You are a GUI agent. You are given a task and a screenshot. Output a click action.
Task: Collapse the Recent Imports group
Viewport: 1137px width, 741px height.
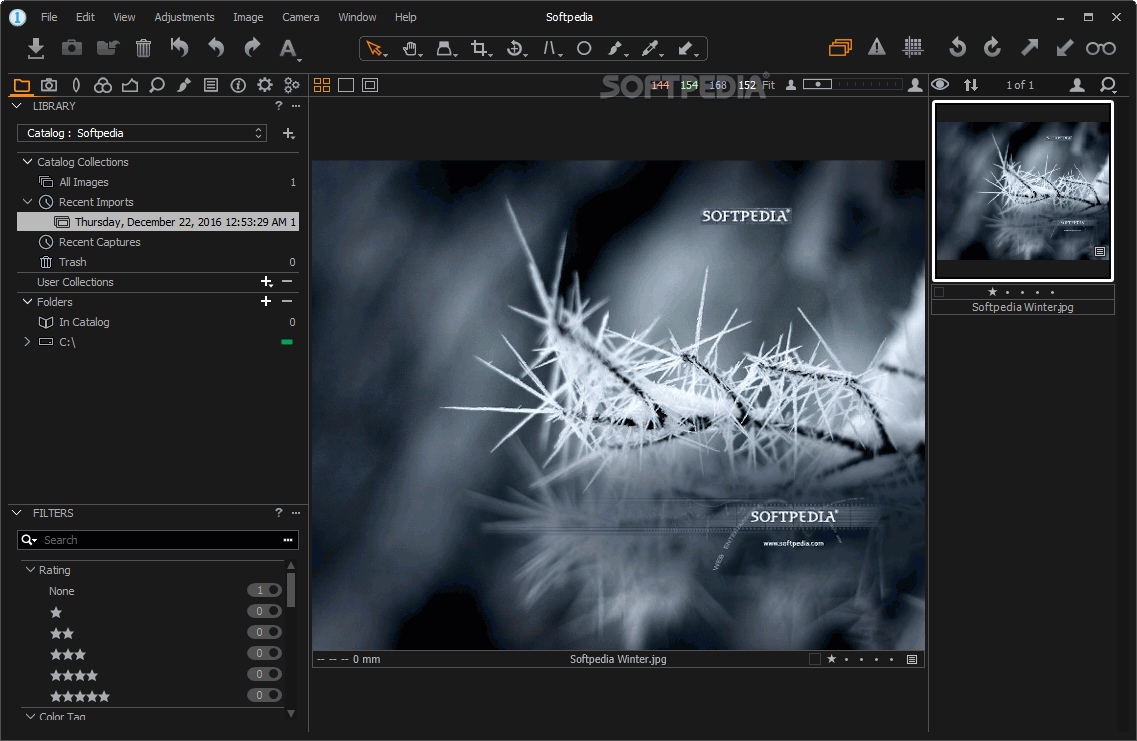tap(28, 202)
